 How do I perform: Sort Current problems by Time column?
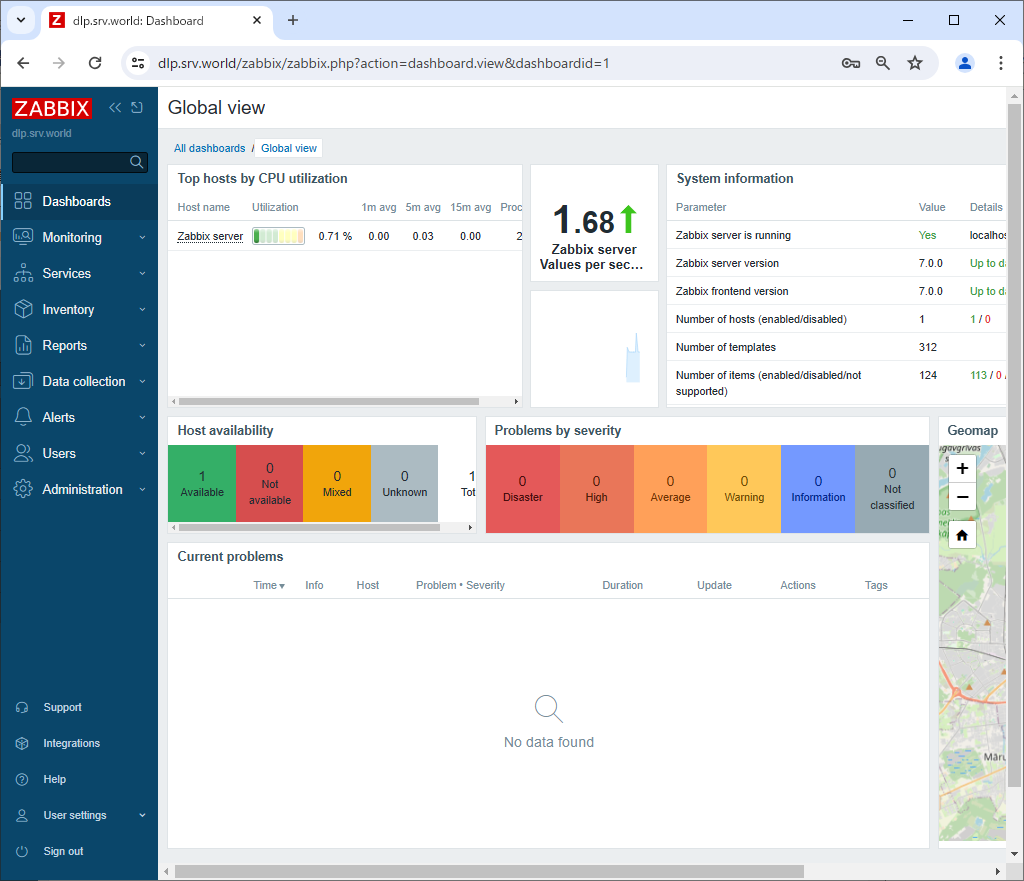[x=269, y=585]
